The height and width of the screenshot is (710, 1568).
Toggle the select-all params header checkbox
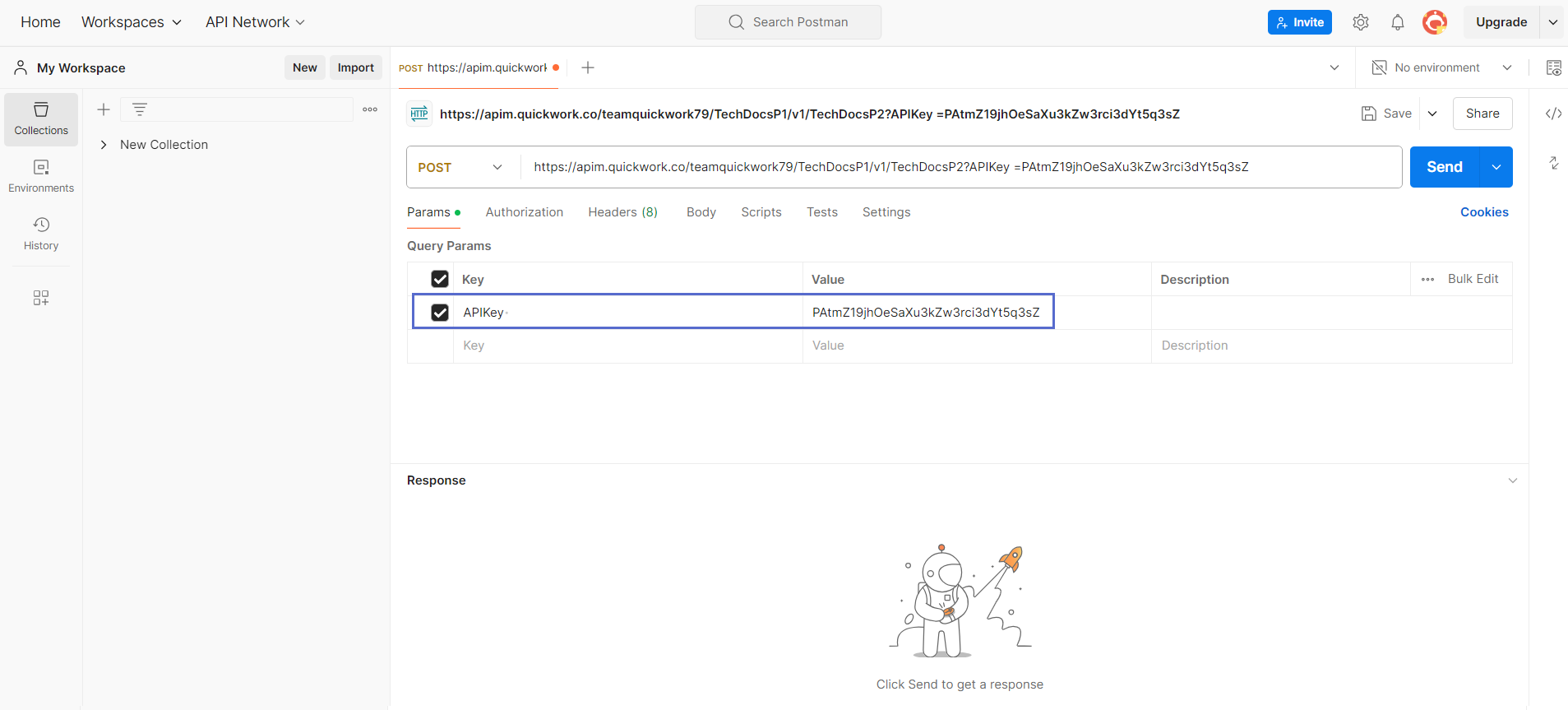(x=440, y=279)
